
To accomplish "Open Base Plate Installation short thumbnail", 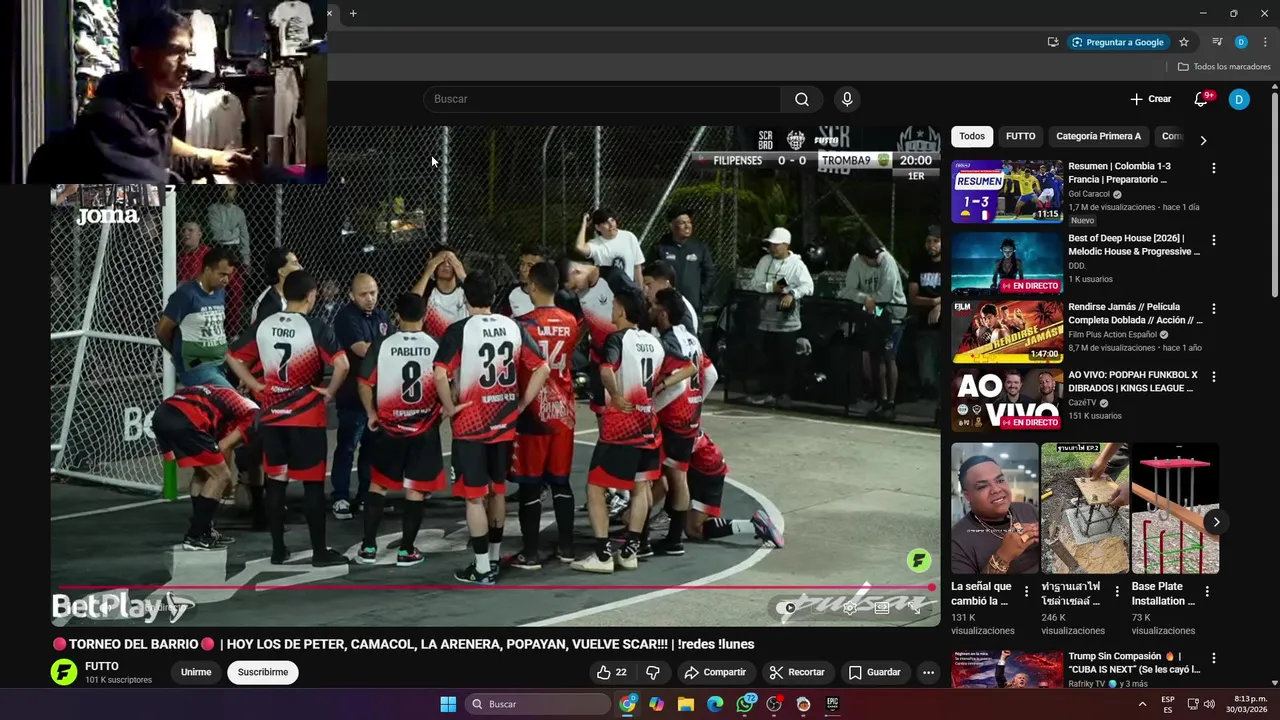I will [x=1175, y=509].
